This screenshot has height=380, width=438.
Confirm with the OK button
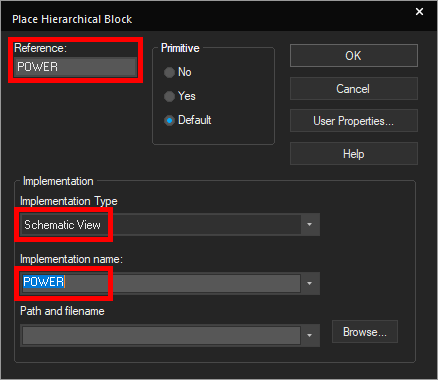point(354,56)
